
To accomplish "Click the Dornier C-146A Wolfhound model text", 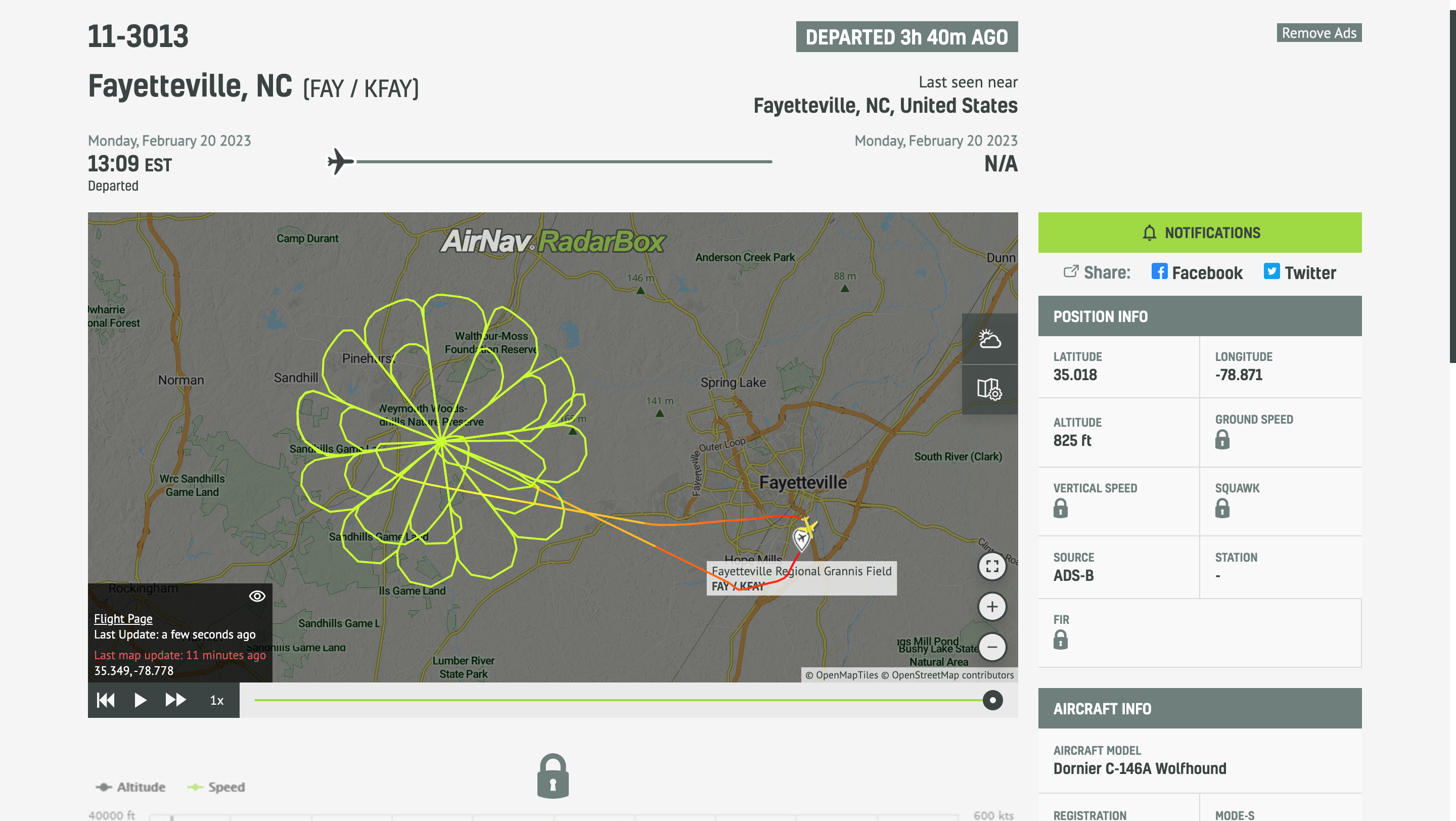I will 1140,768.
